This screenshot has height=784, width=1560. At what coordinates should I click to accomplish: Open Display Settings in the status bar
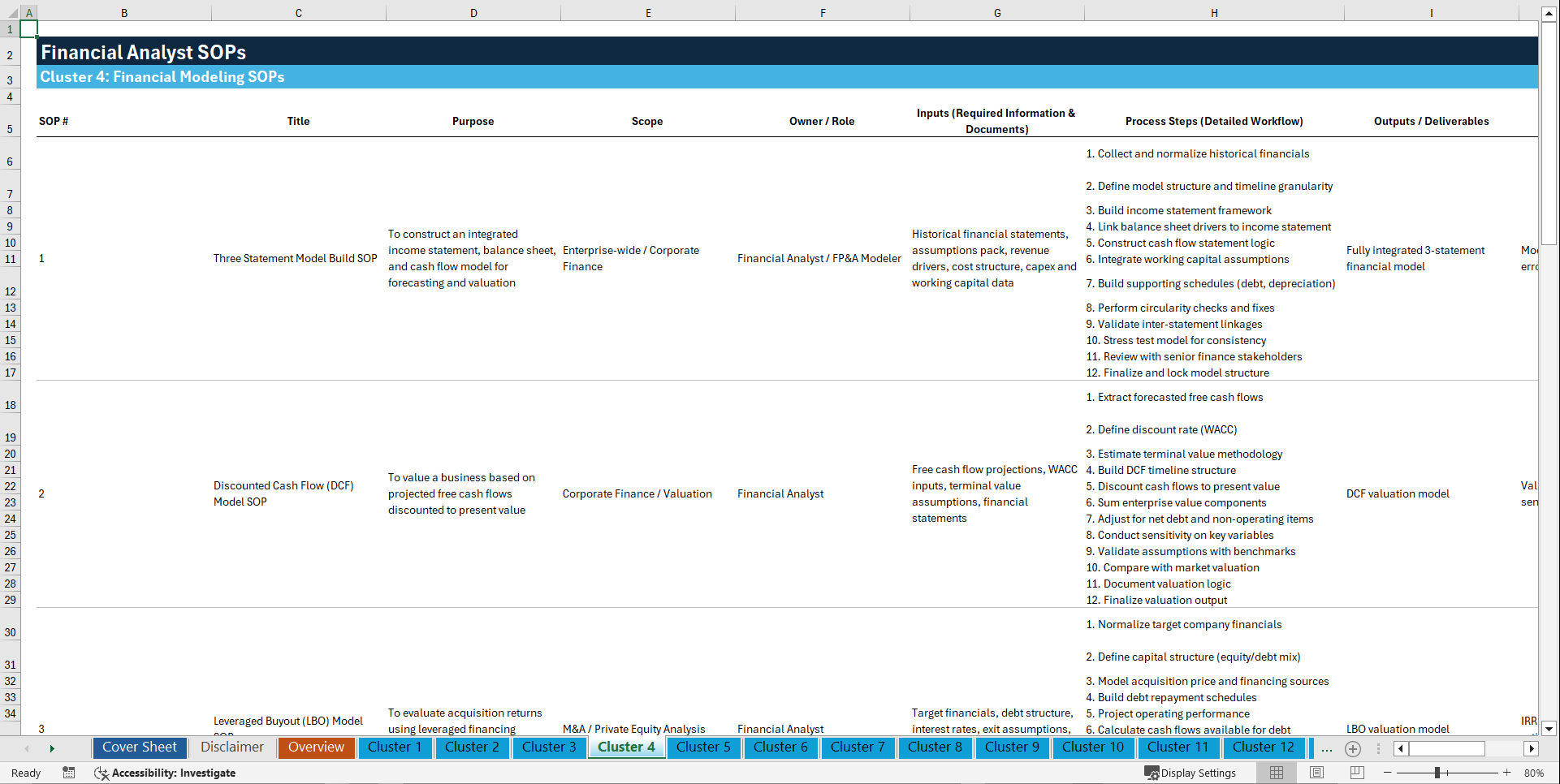tap(1191, 773)
